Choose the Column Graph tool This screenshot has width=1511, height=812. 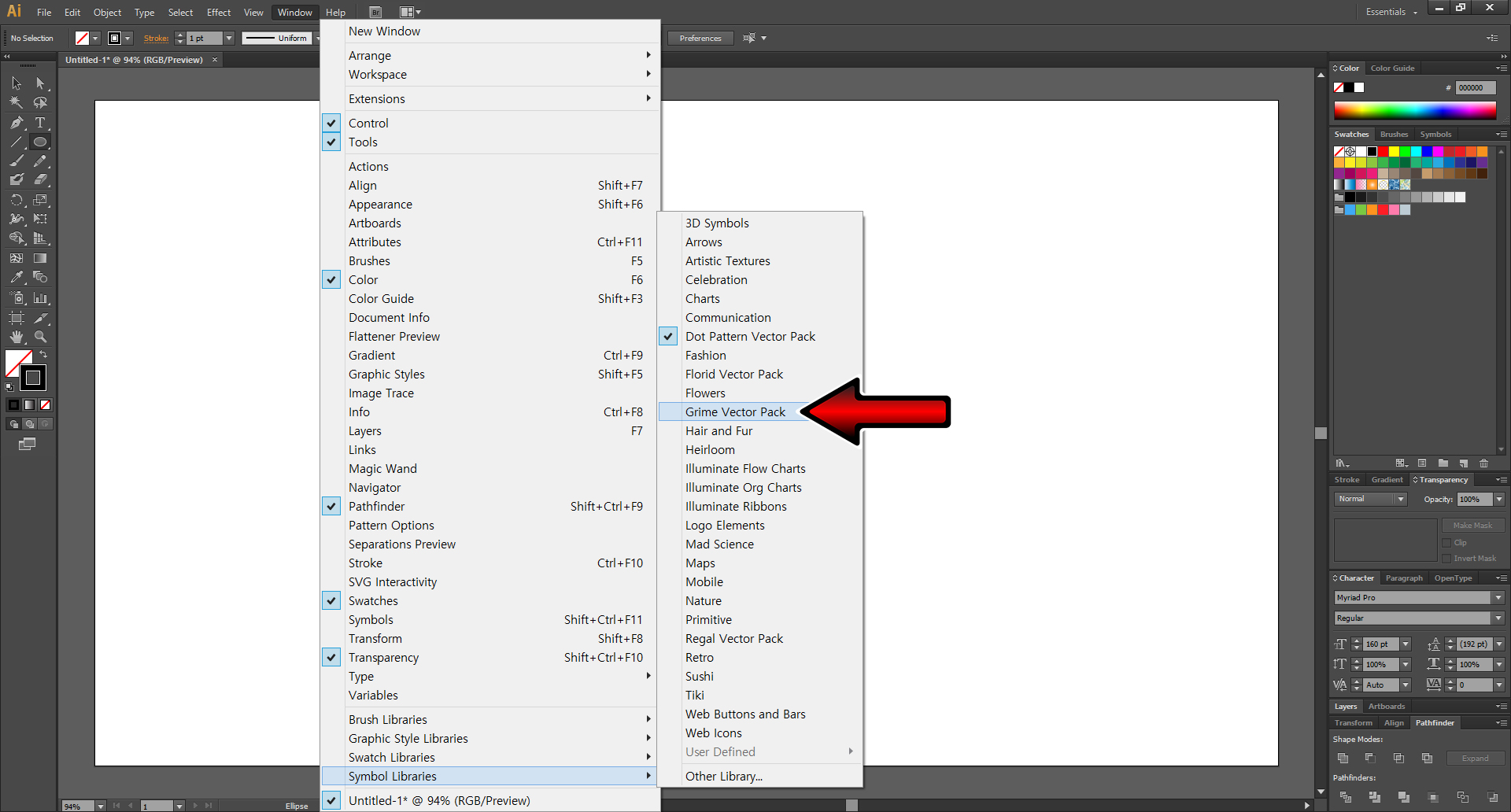tap(40, 297)
